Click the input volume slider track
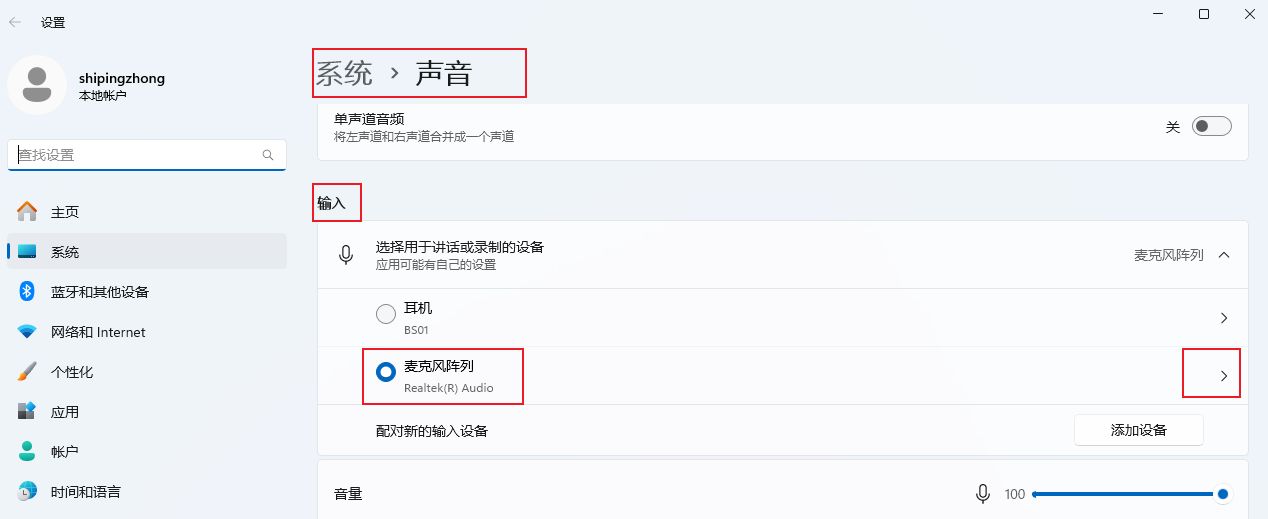 (1120, 494)
